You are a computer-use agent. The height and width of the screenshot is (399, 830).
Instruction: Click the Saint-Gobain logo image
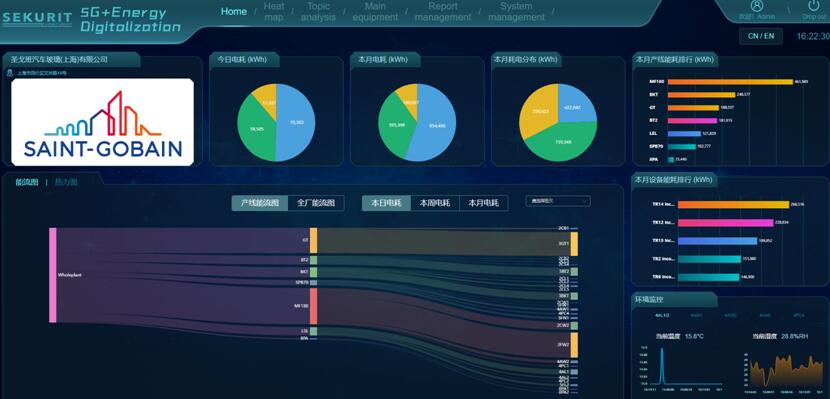(102, 122)
